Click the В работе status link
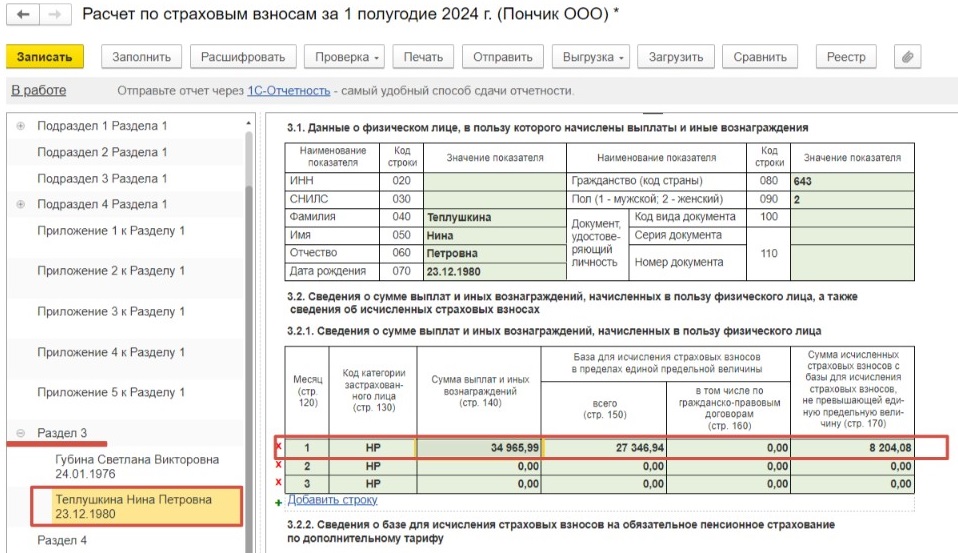Viewport: 958px width, 553px height. pos(38,91)
